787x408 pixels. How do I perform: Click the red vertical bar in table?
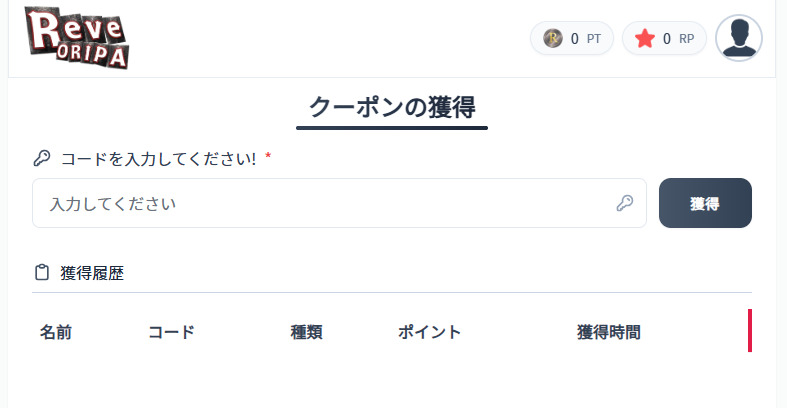click(x=750, y=330)
